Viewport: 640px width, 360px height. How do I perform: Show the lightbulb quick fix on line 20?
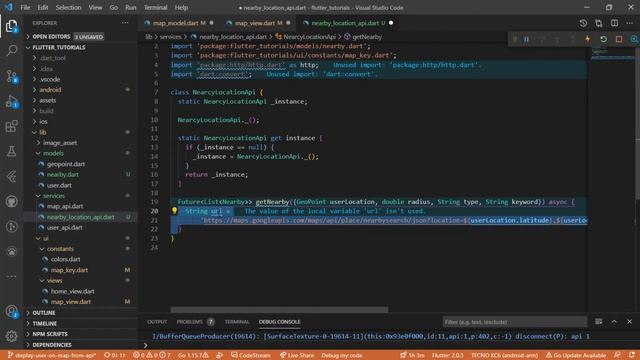(174, 211)
